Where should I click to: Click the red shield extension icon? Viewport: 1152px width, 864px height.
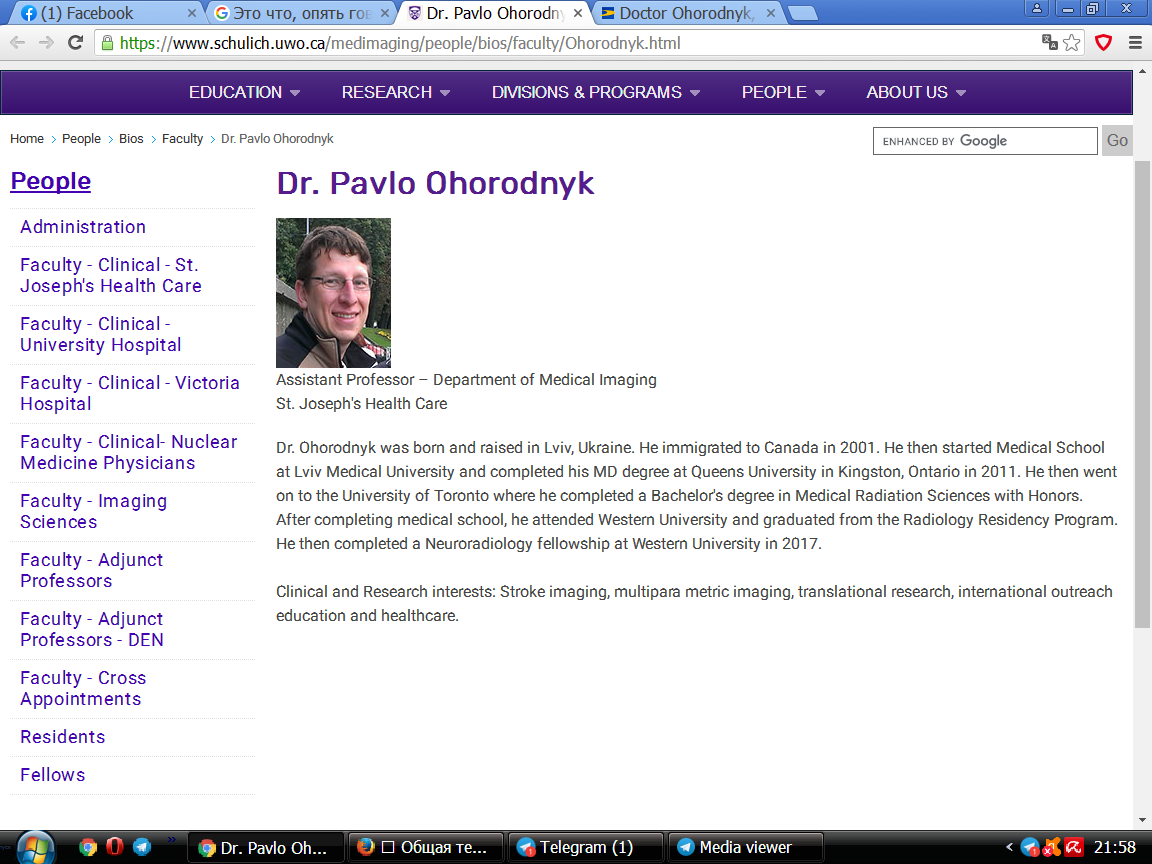pos(1103,43)
